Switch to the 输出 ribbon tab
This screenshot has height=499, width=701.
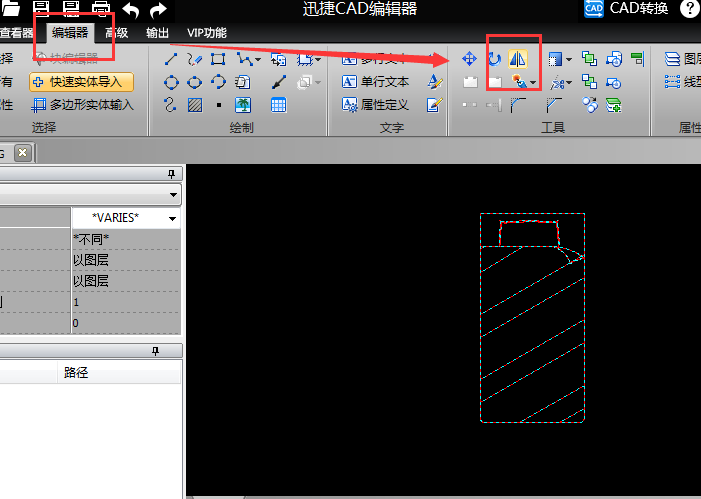coord(157,33)
